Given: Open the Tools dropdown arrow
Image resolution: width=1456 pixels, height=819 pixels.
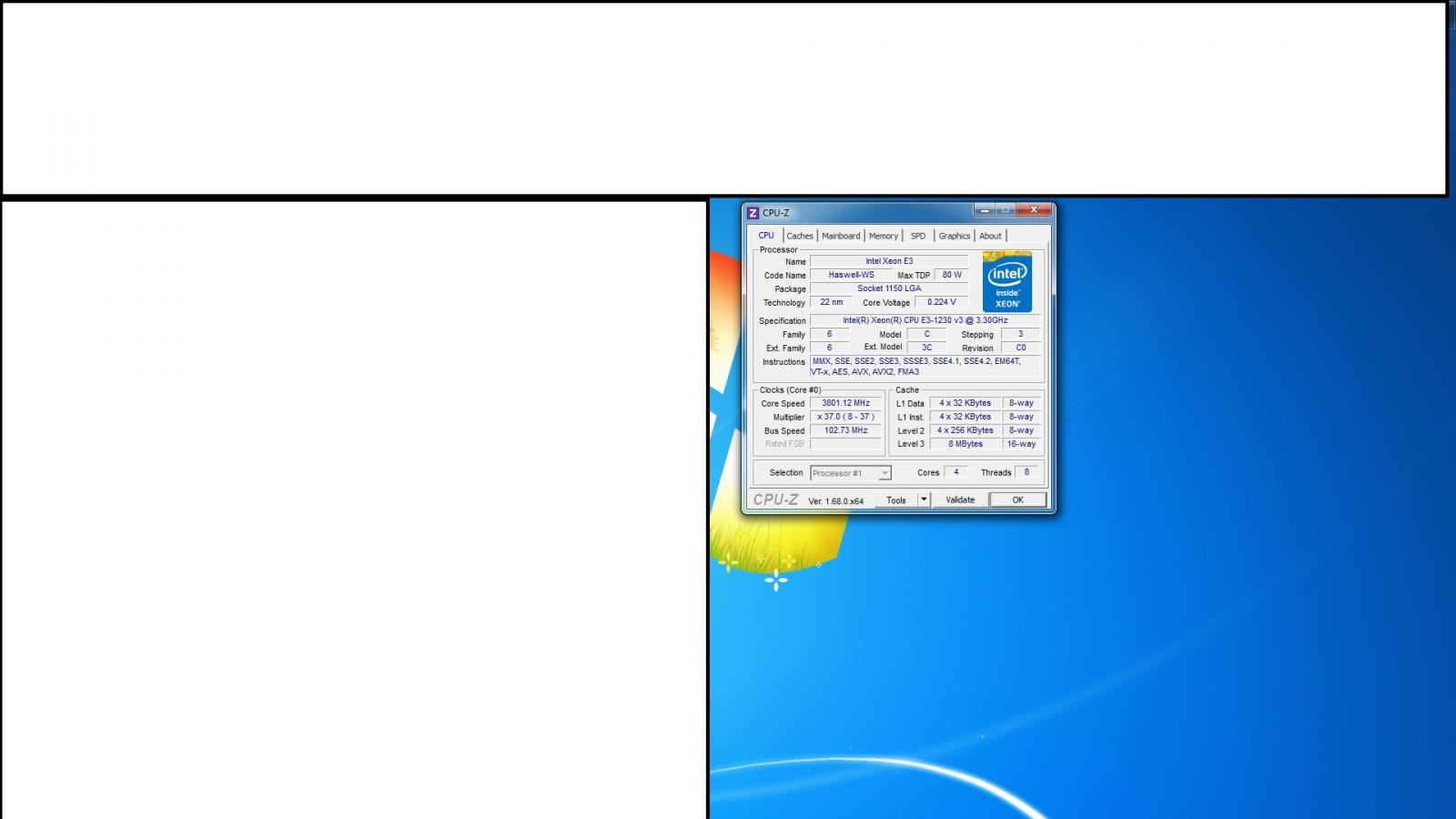Looking at the screenshot, I should [x=924, y=500].
